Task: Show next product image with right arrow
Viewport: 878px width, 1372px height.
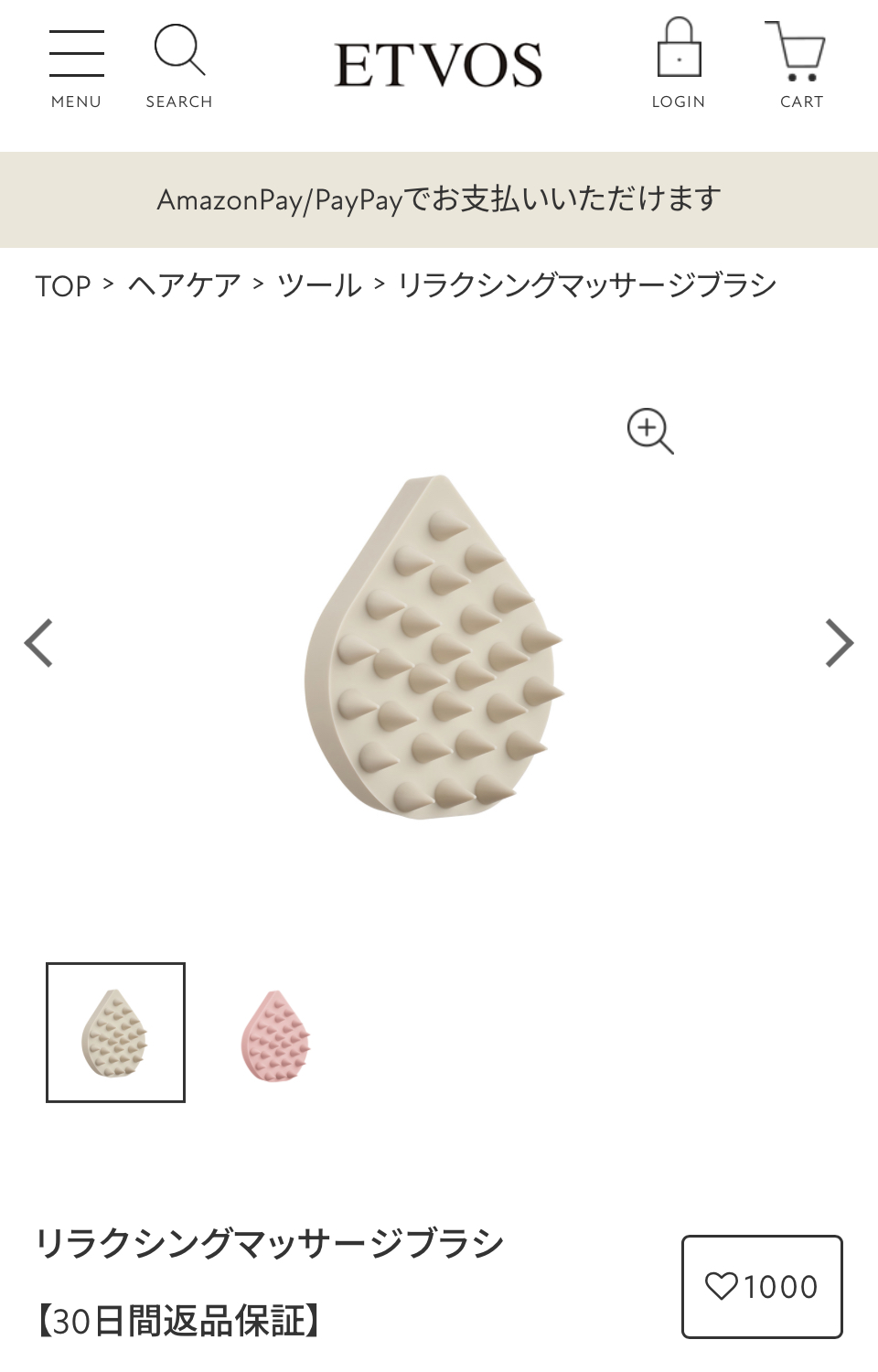Action: click(x=839, y=643)
